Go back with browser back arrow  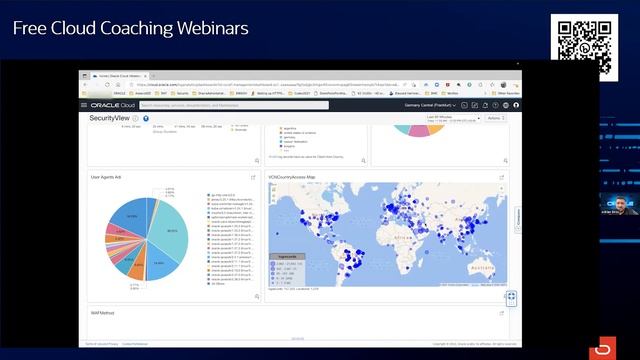[85, 85]
